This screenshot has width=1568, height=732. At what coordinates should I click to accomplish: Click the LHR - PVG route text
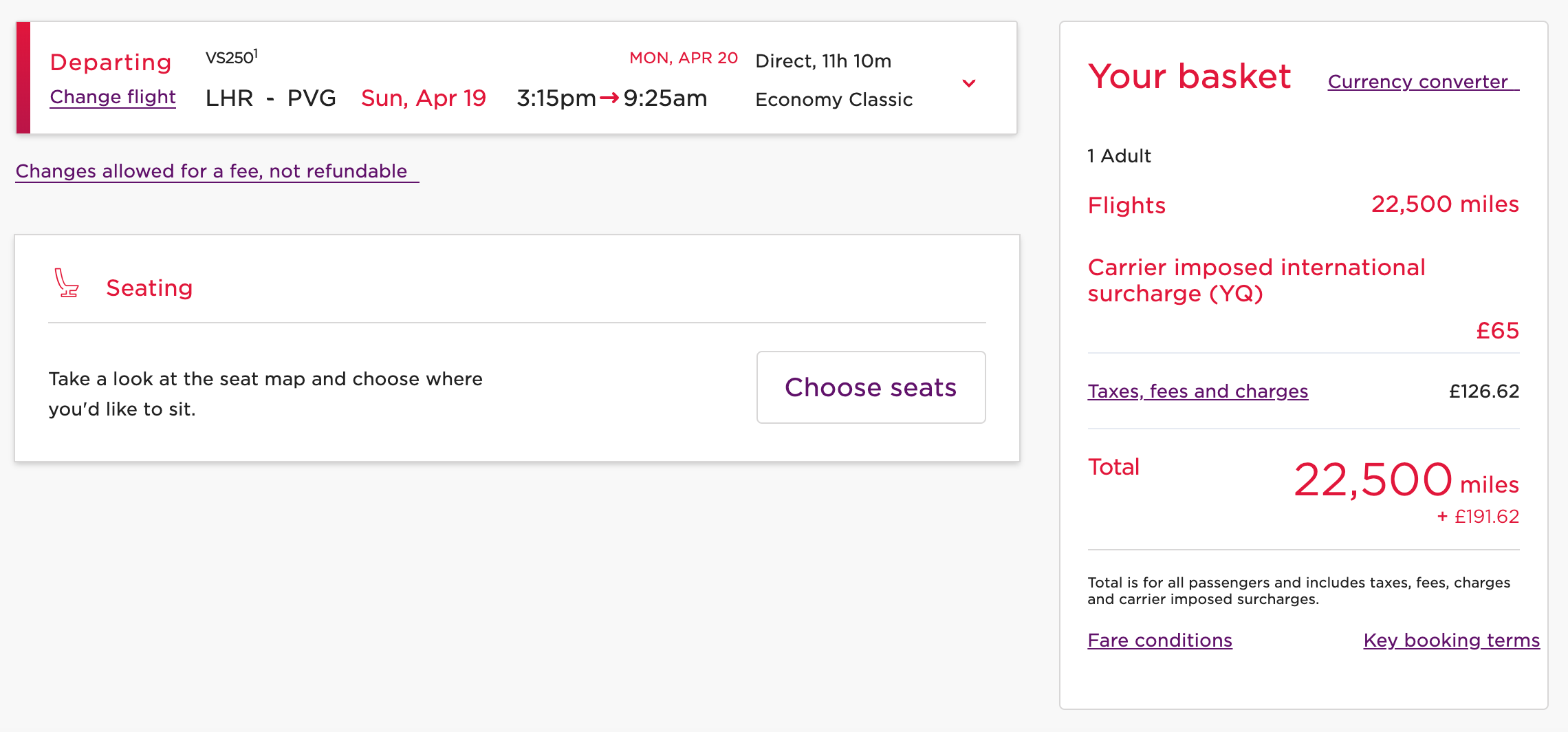[x=270, y=98]
